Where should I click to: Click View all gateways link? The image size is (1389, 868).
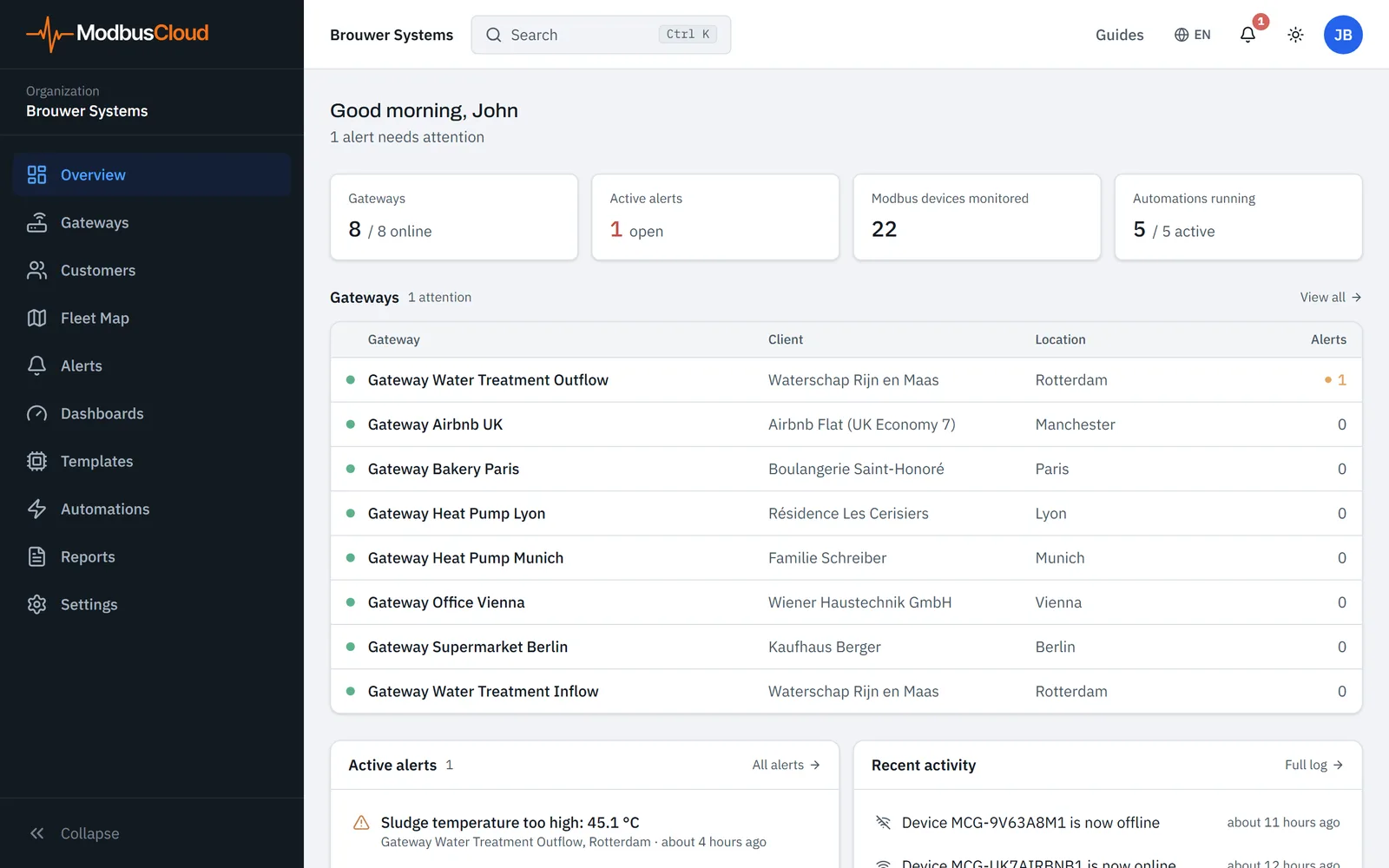tap(1331, 297)
